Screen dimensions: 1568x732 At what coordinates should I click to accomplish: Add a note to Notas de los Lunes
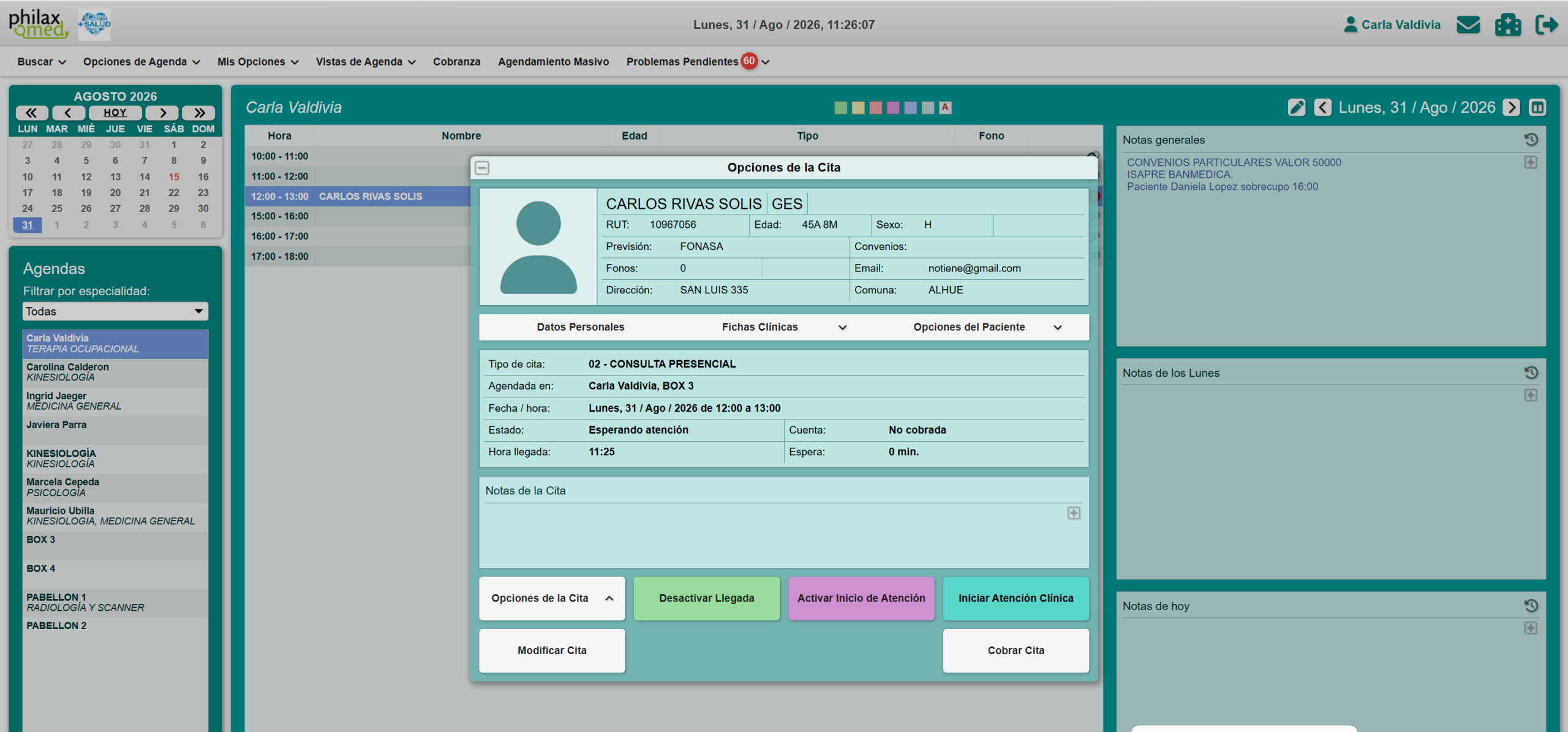[1530, 395]
